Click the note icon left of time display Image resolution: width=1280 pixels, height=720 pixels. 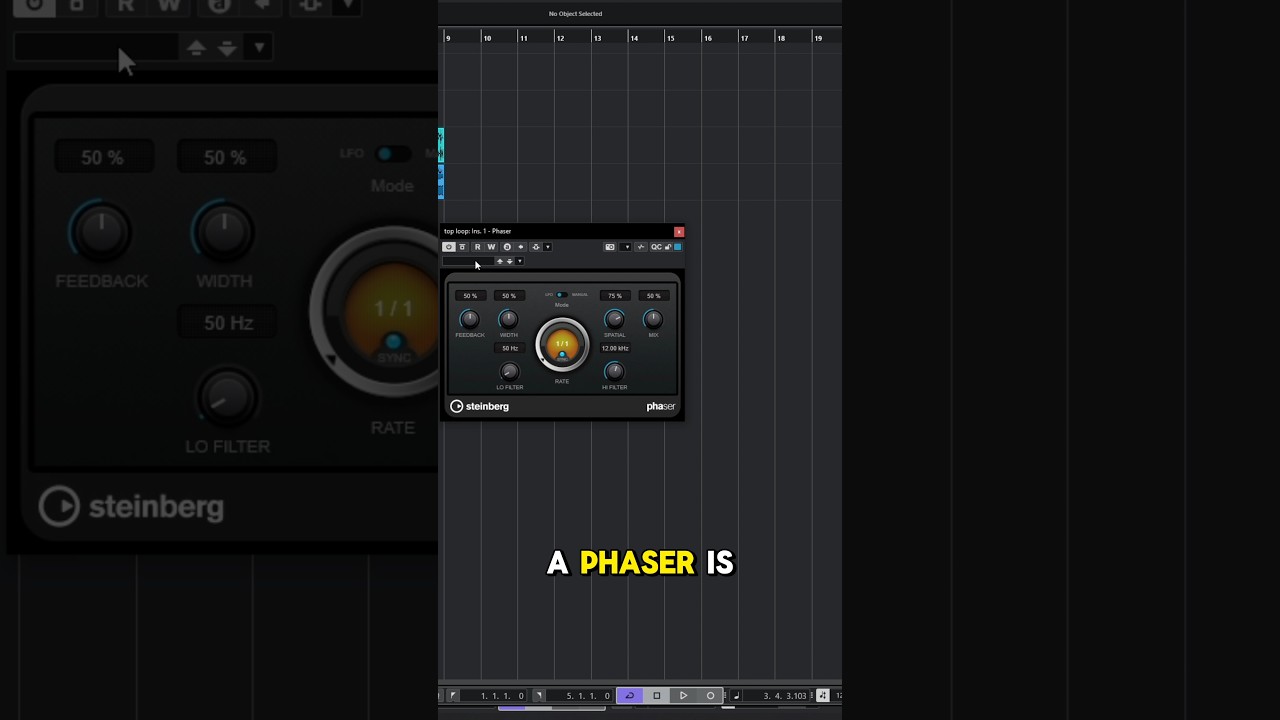pos(736,695)
